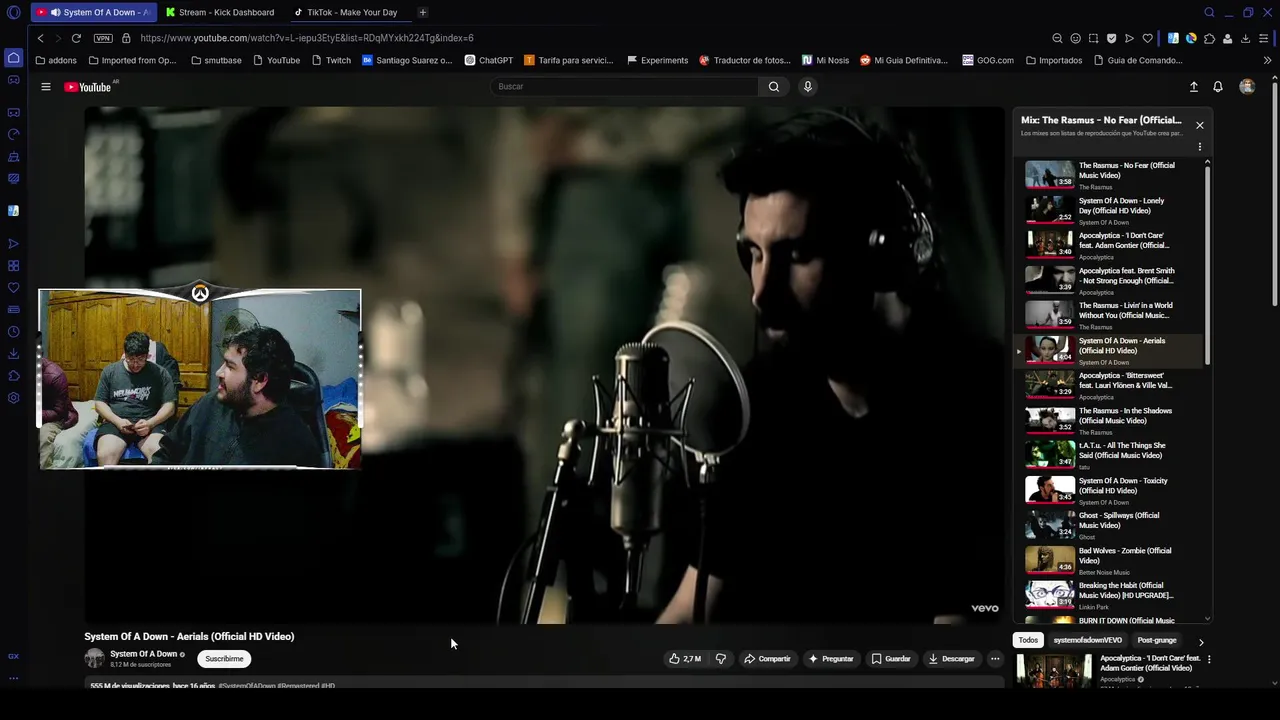Select the System Of A Down tab
This screenshot has height=720, width=1280.
tap(94, 12)
